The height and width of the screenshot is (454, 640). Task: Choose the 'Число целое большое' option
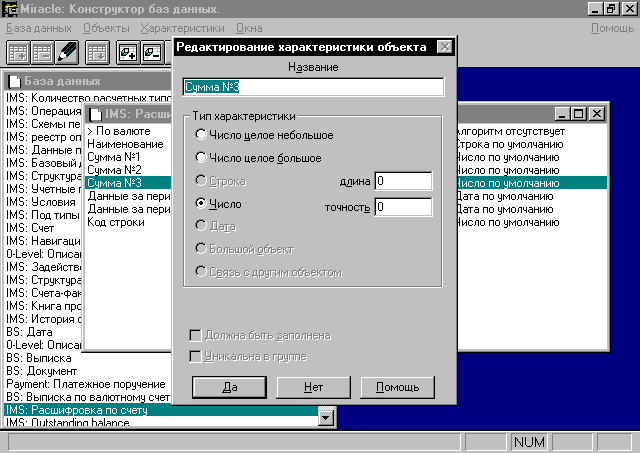(201, 157)
